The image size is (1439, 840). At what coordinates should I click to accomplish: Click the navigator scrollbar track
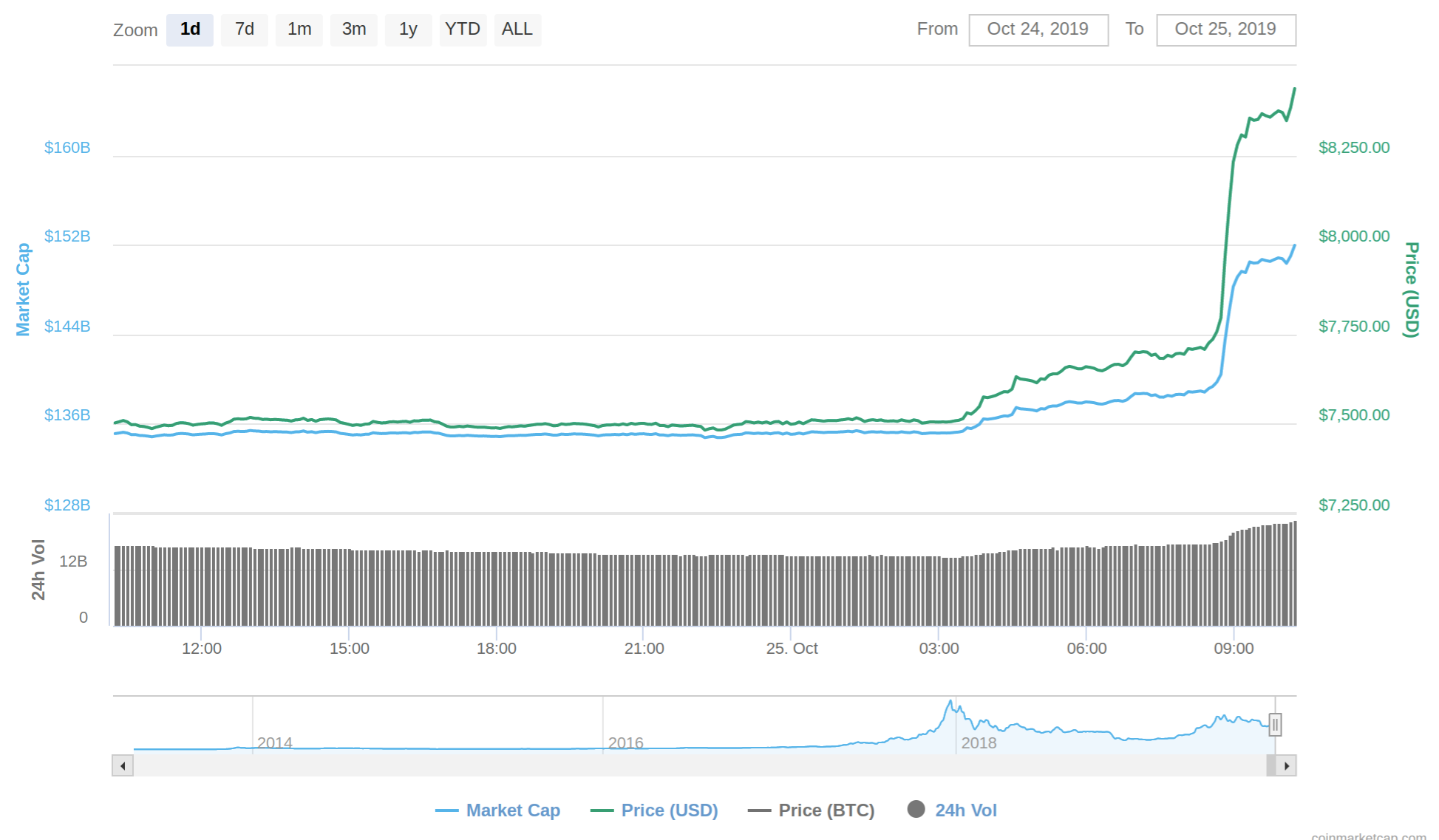click(699, 766)
